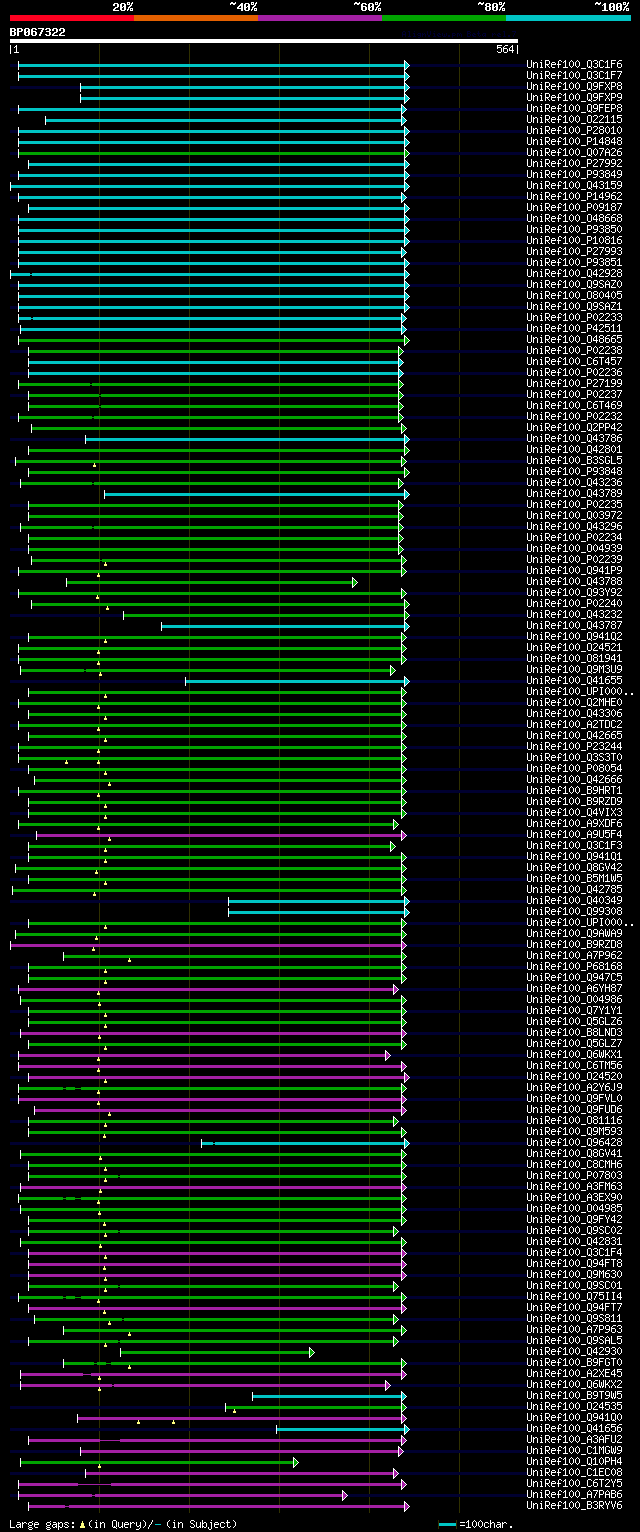Select hit label UniRef100_Q9FEP8
The height and width of the screenshot is (1532, 640).
point(574,109)
